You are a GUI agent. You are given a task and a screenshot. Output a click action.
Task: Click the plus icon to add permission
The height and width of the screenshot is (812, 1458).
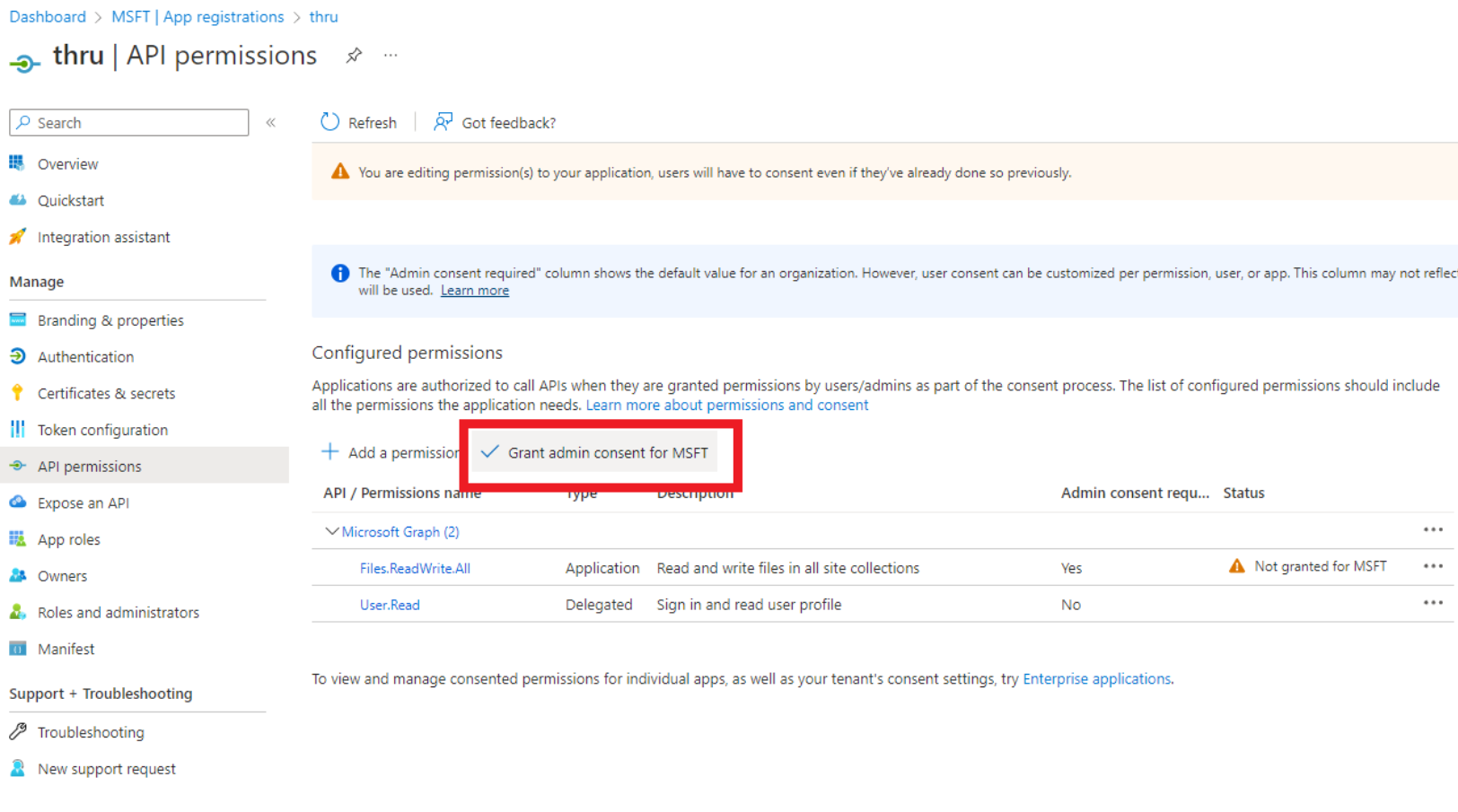pyautogui.click(x=330, y=452)
